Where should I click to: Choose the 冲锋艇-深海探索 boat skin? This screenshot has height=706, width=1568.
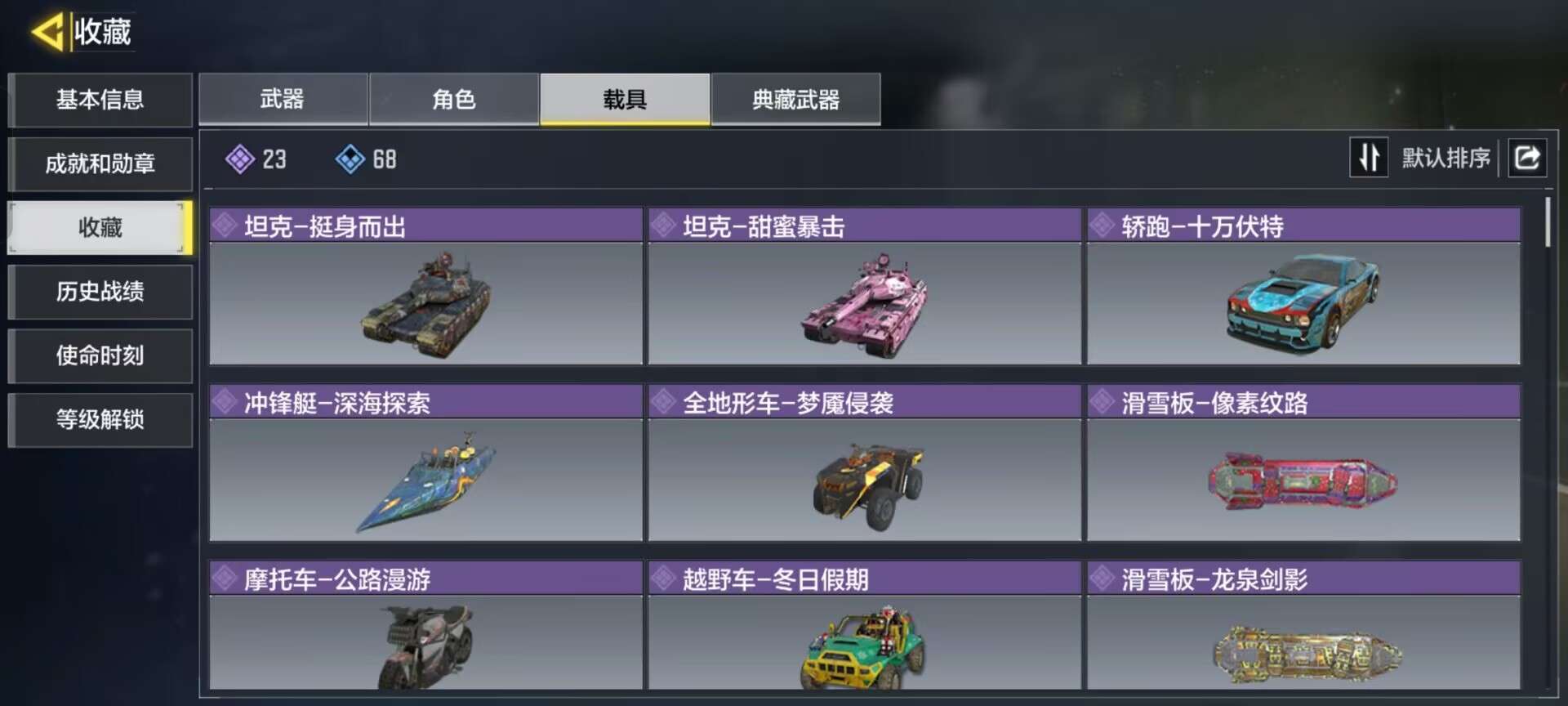pyautogui.click(x=425, y=462)
